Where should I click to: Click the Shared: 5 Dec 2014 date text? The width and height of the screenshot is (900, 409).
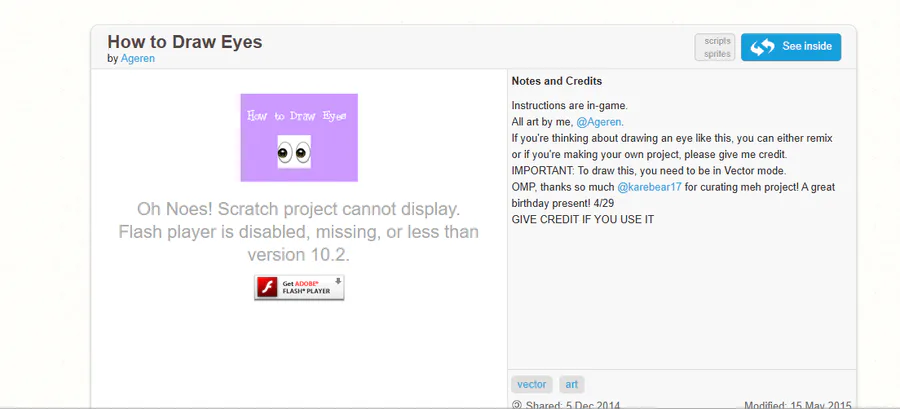coord(573,405)
